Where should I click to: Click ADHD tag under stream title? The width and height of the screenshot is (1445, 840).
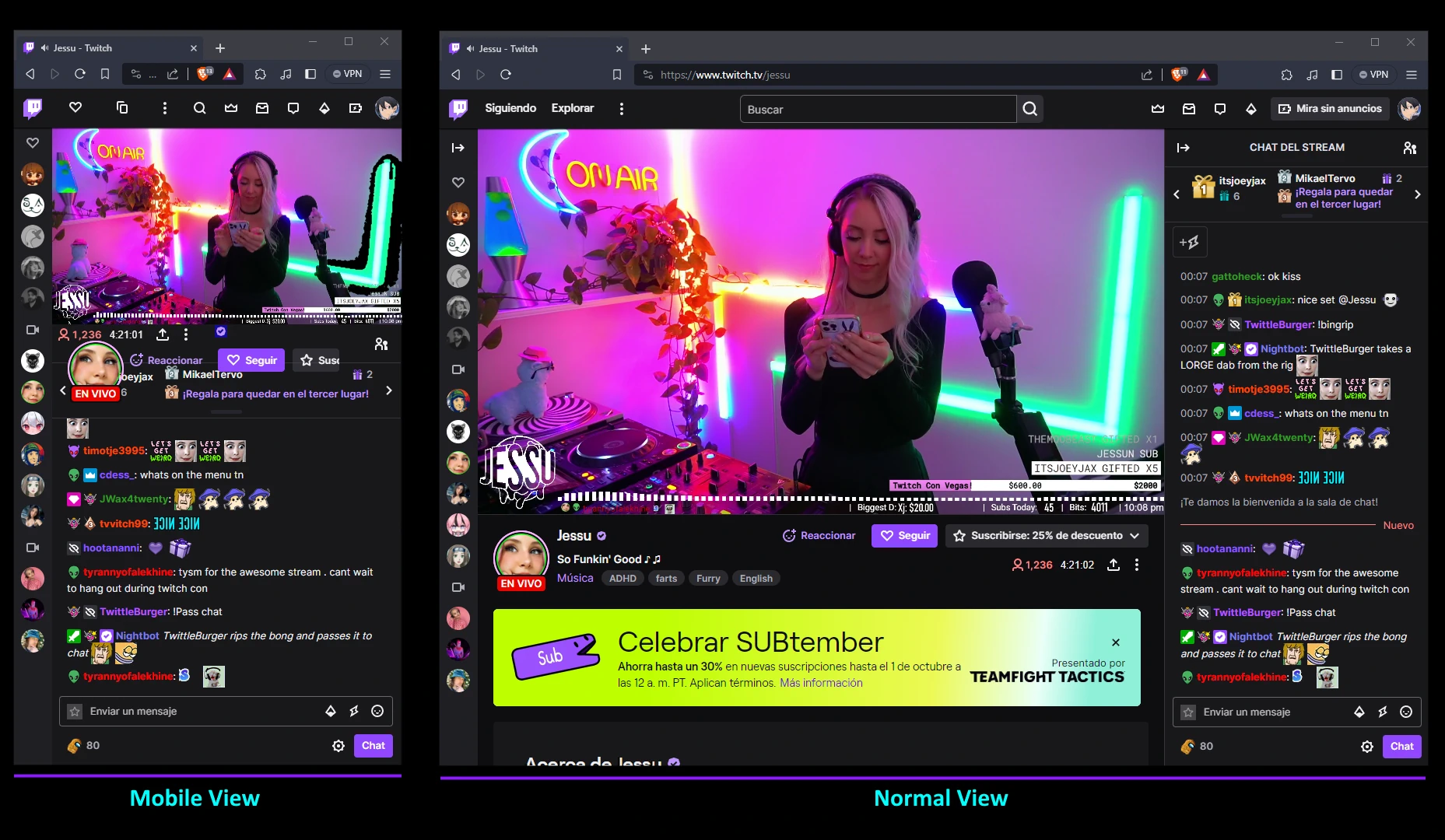point(623,578)
